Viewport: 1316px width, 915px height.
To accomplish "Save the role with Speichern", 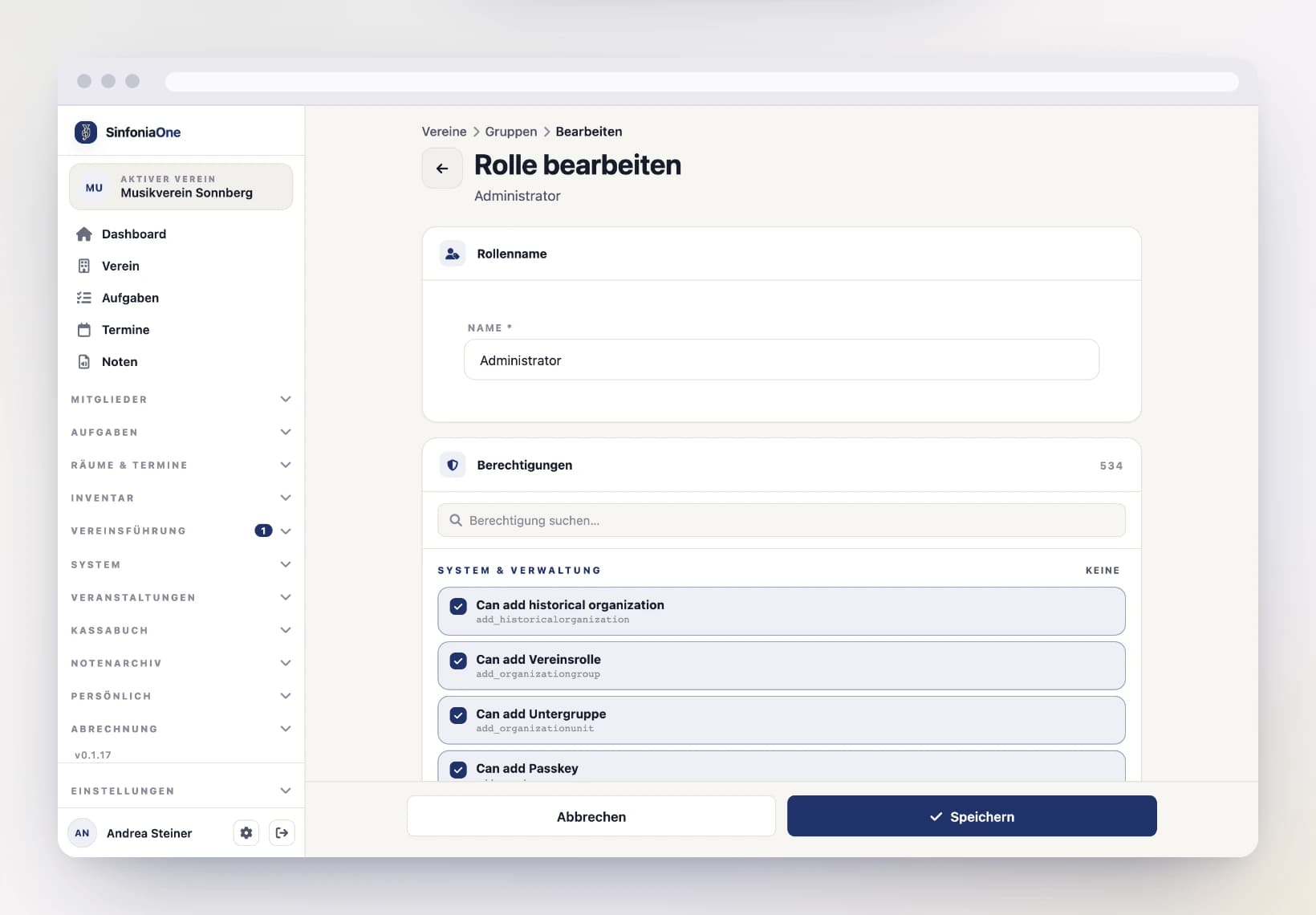I will click(972, 816).
